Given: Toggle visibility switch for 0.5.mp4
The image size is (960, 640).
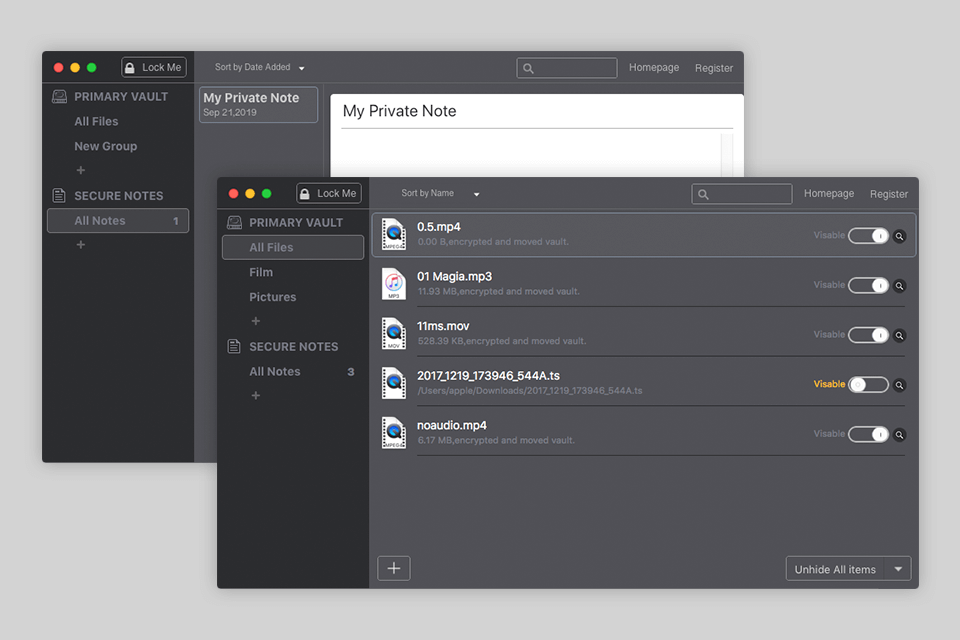Looking at the screenshot, I should (868, 236).
